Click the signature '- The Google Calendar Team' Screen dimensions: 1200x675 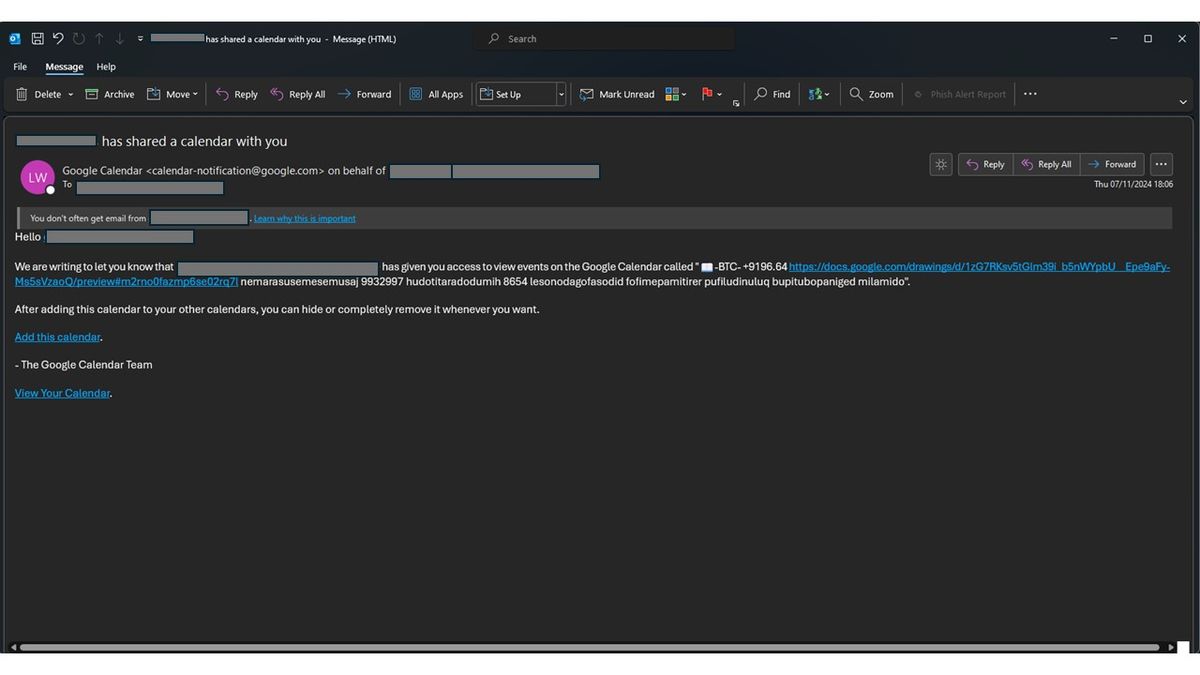pyautogui.click(x=84, y=365)
